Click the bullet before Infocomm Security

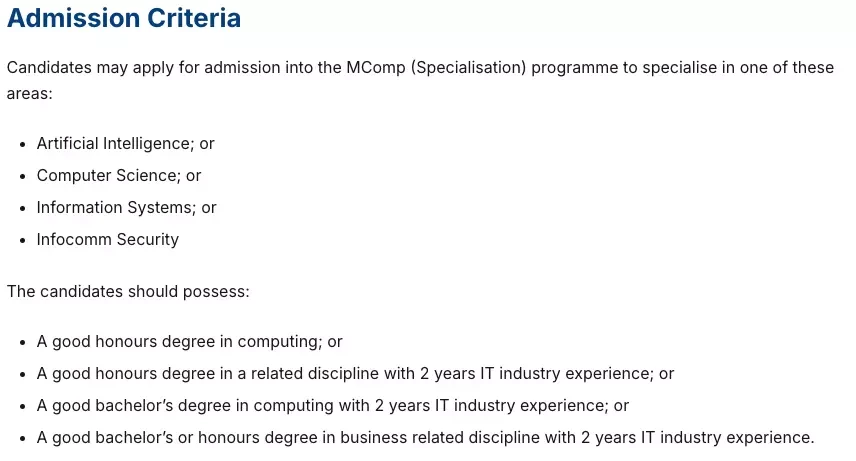tap(22, 240)
